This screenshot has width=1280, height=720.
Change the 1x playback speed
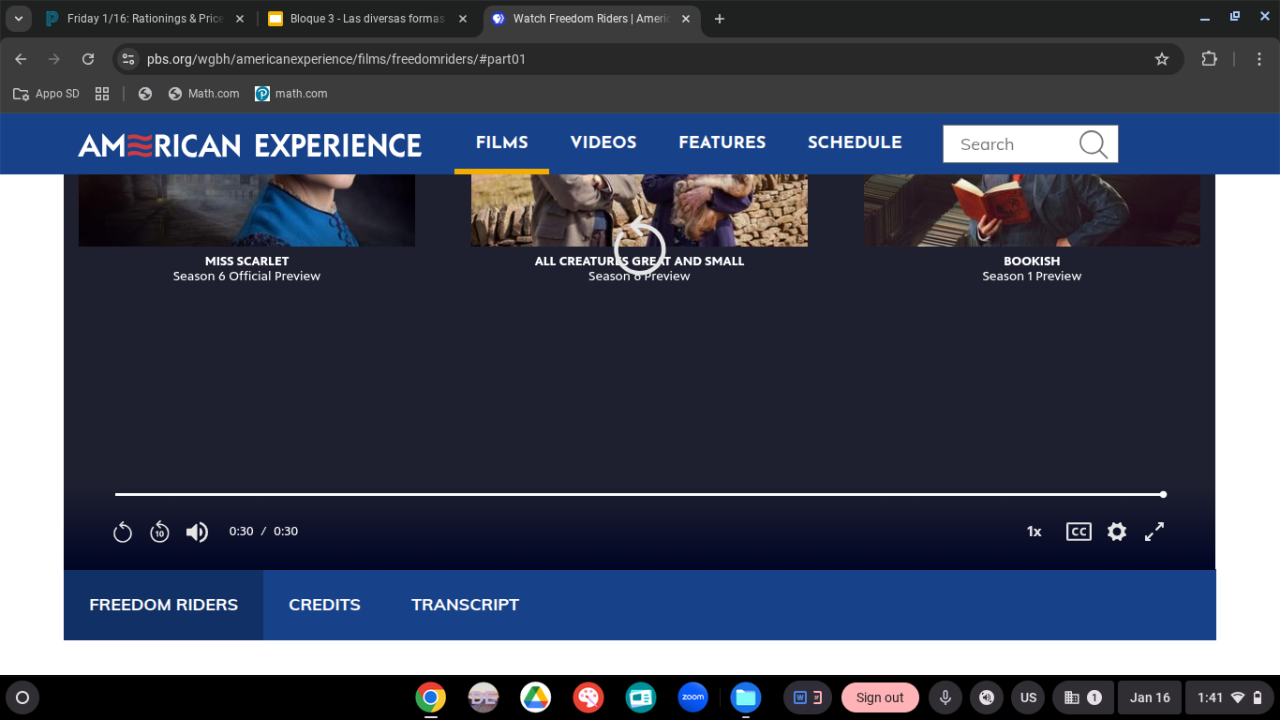click(1034, 532)
